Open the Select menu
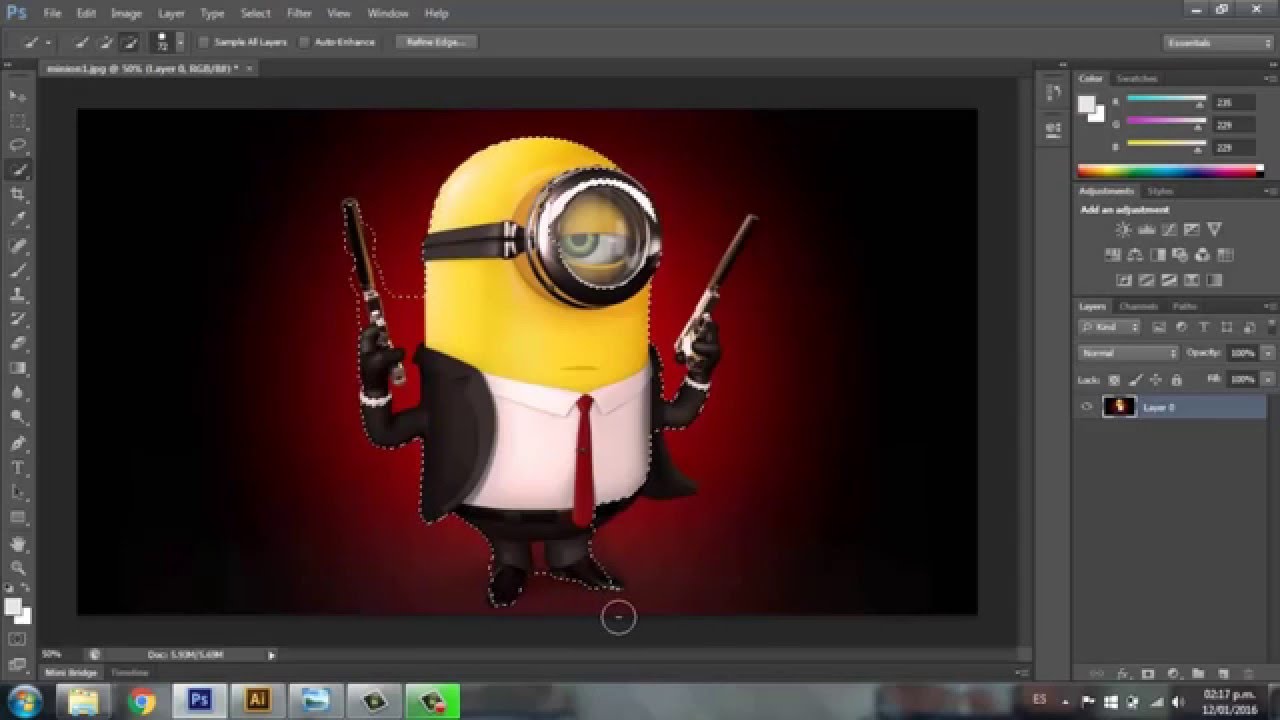1280x720 pixels. pyautogui.click(x=255, y=13)
